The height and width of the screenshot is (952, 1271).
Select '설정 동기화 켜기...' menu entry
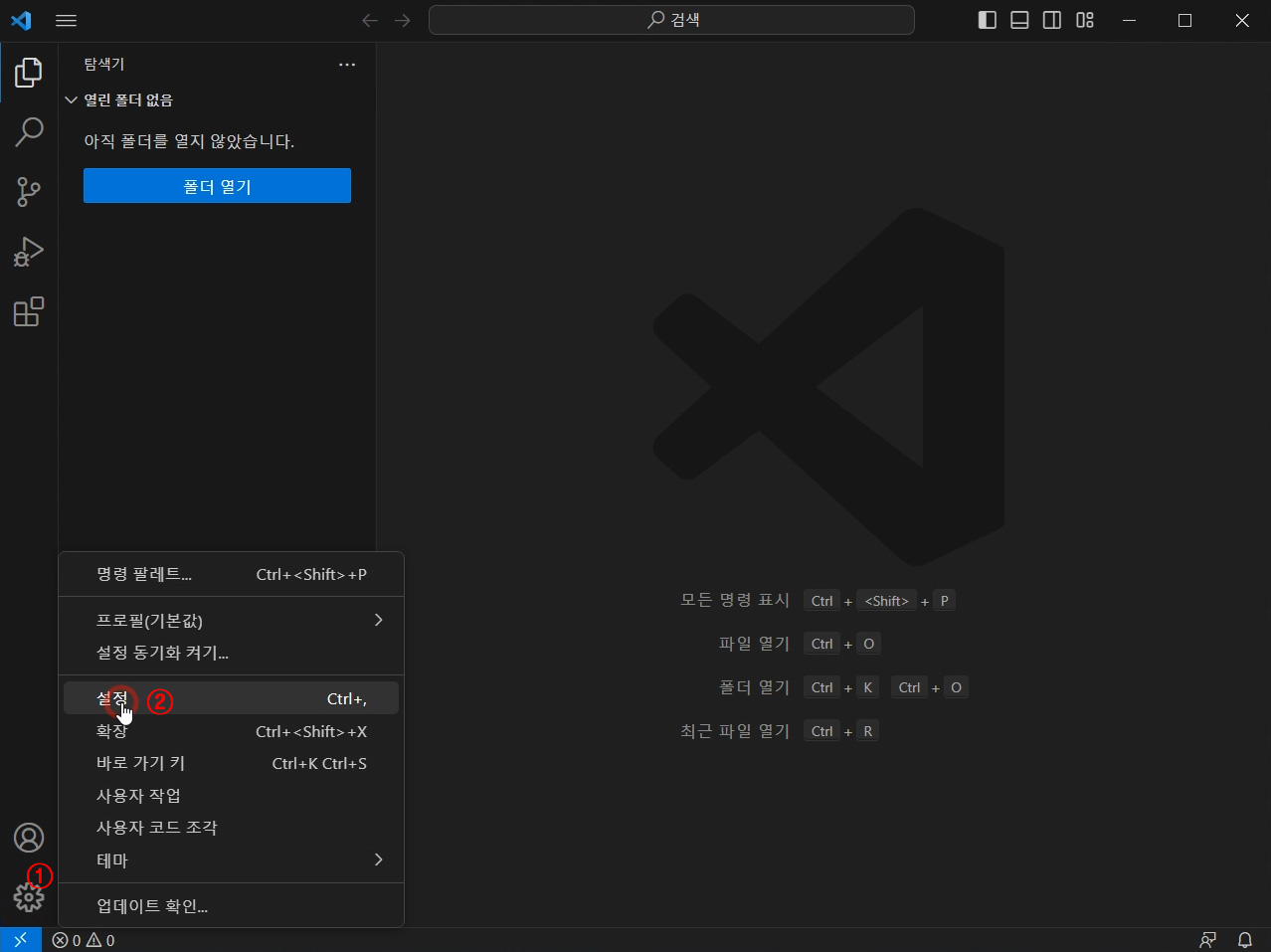click(x=231, y=653)
